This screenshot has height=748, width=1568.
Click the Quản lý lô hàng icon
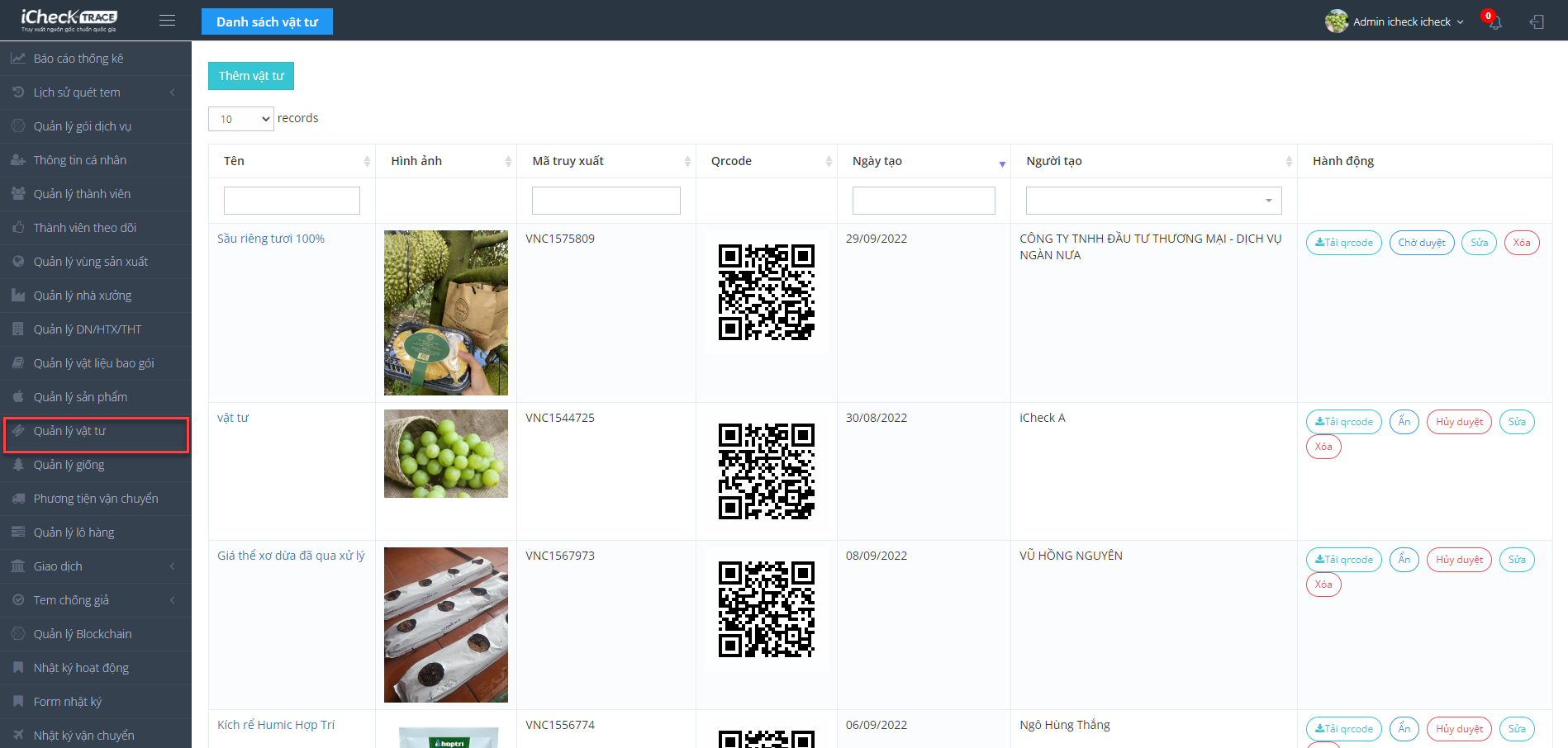coord(18,533)
